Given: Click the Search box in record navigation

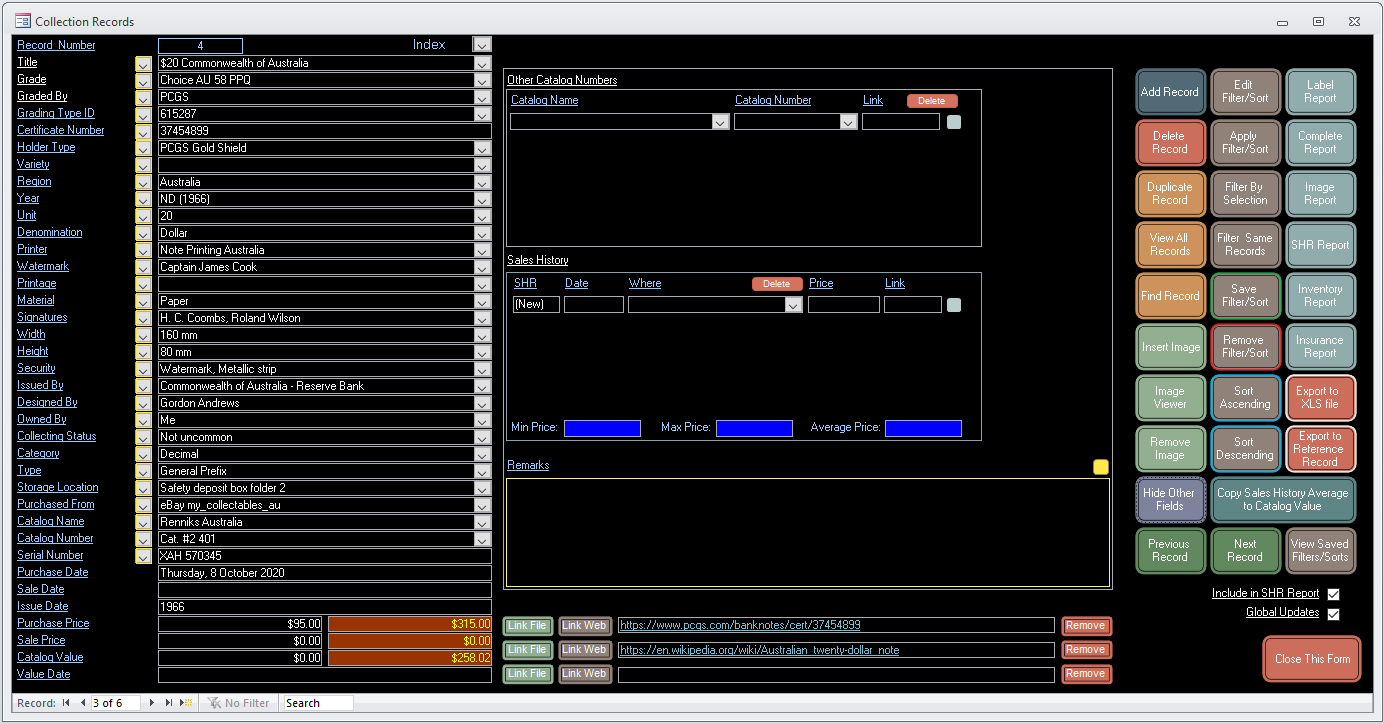Looking at the screenshot, I should click(x=318, y=703).
